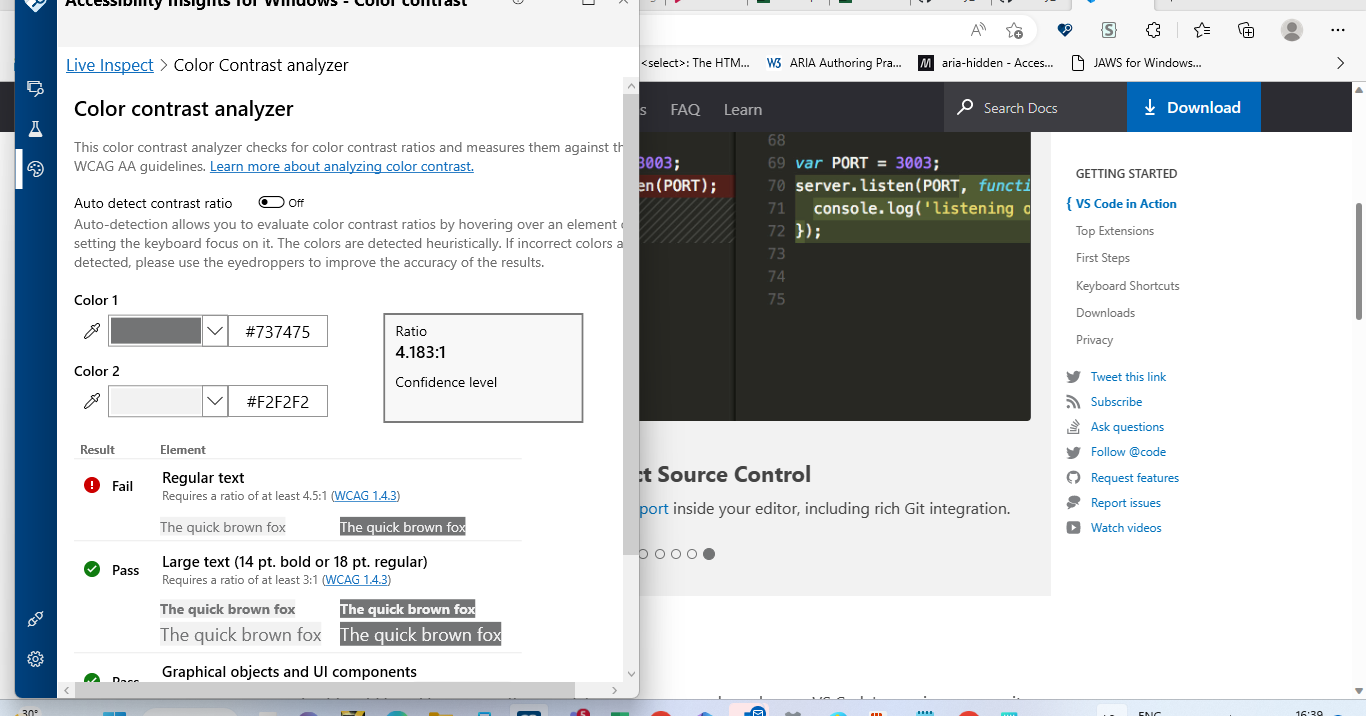Open the Color 1 dropdown

tap(215, 330)
